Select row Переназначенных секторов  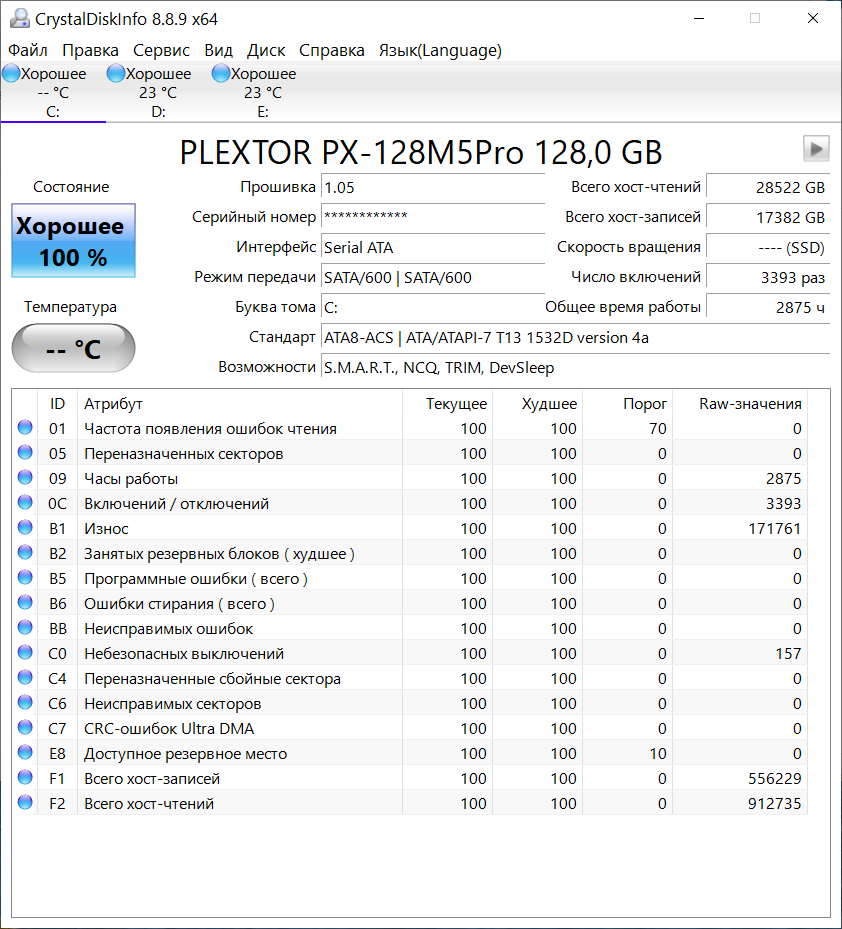coord(410,453)
